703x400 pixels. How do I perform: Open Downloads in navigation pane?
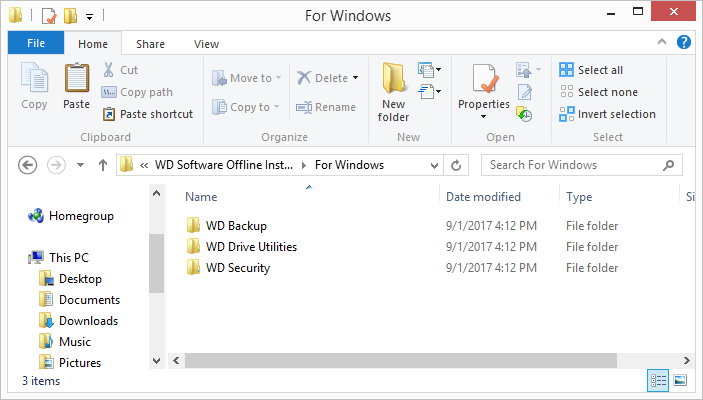pyautogui.click(x=78, y=321)
